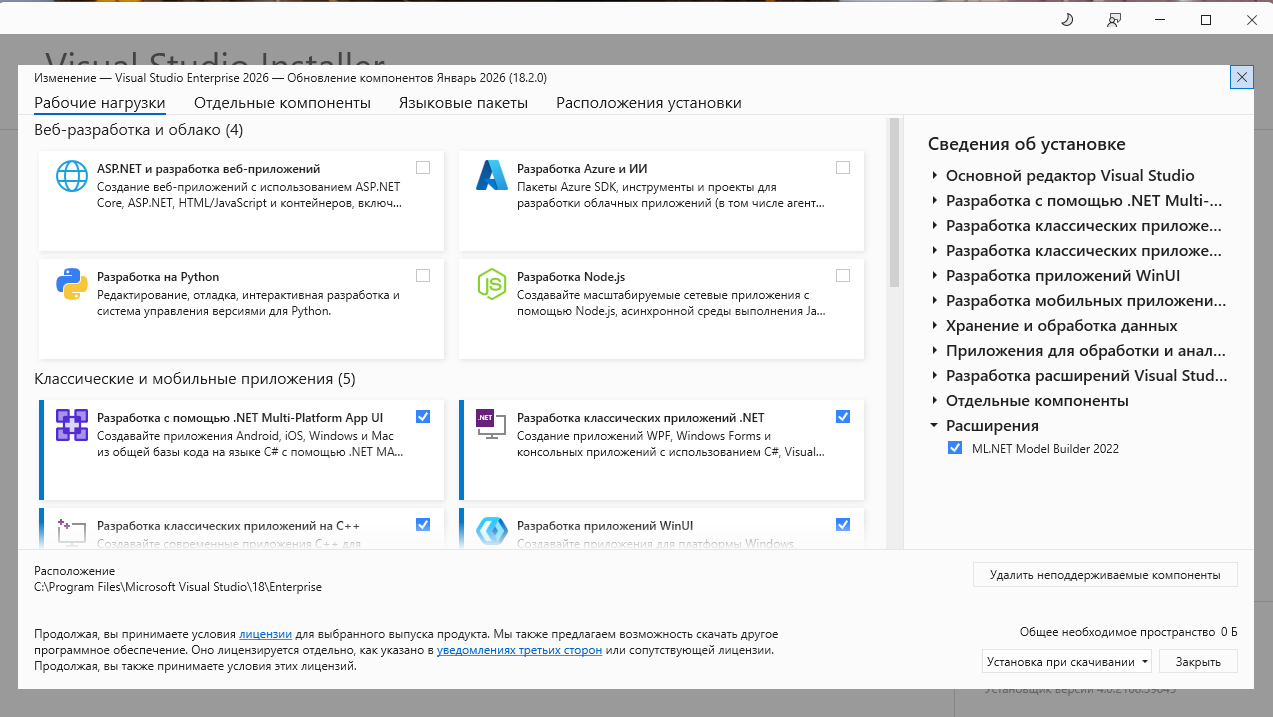The image size is (1273, 717).
Task: Click the C++ desktop development icon
Action: tap(72, 532)
